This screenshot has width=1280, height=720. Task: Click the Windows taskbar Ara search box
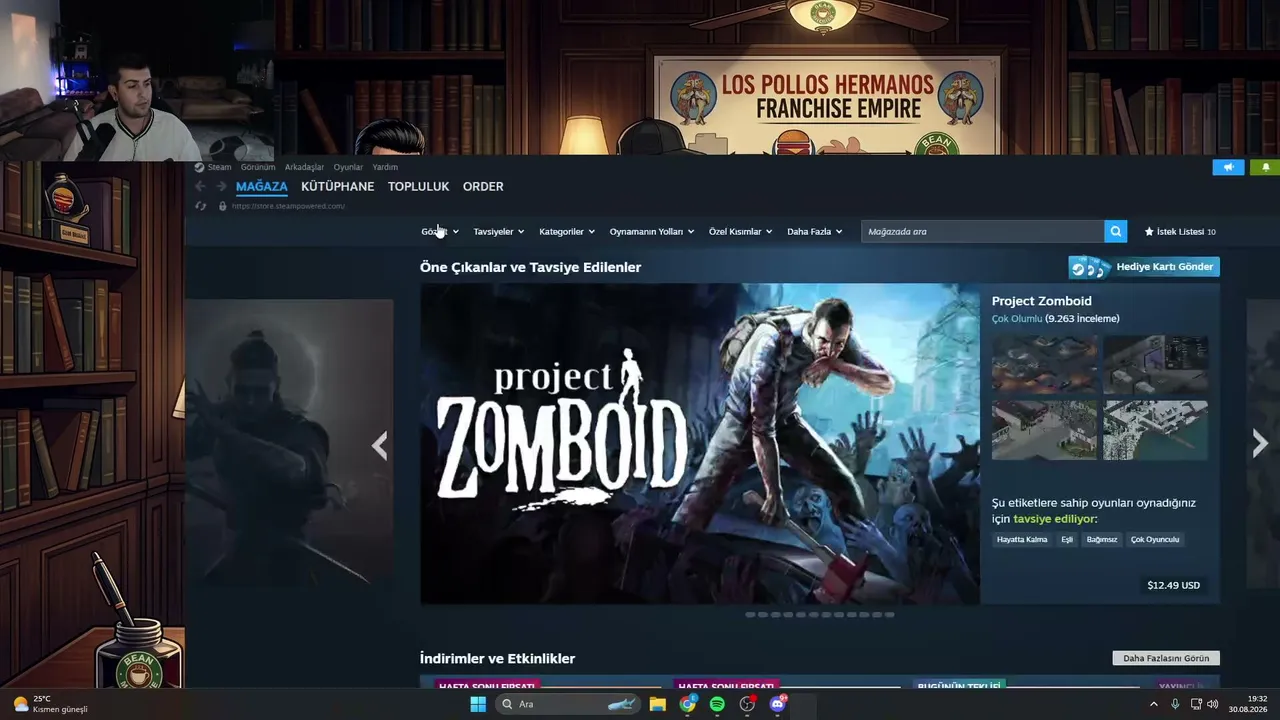568,704
